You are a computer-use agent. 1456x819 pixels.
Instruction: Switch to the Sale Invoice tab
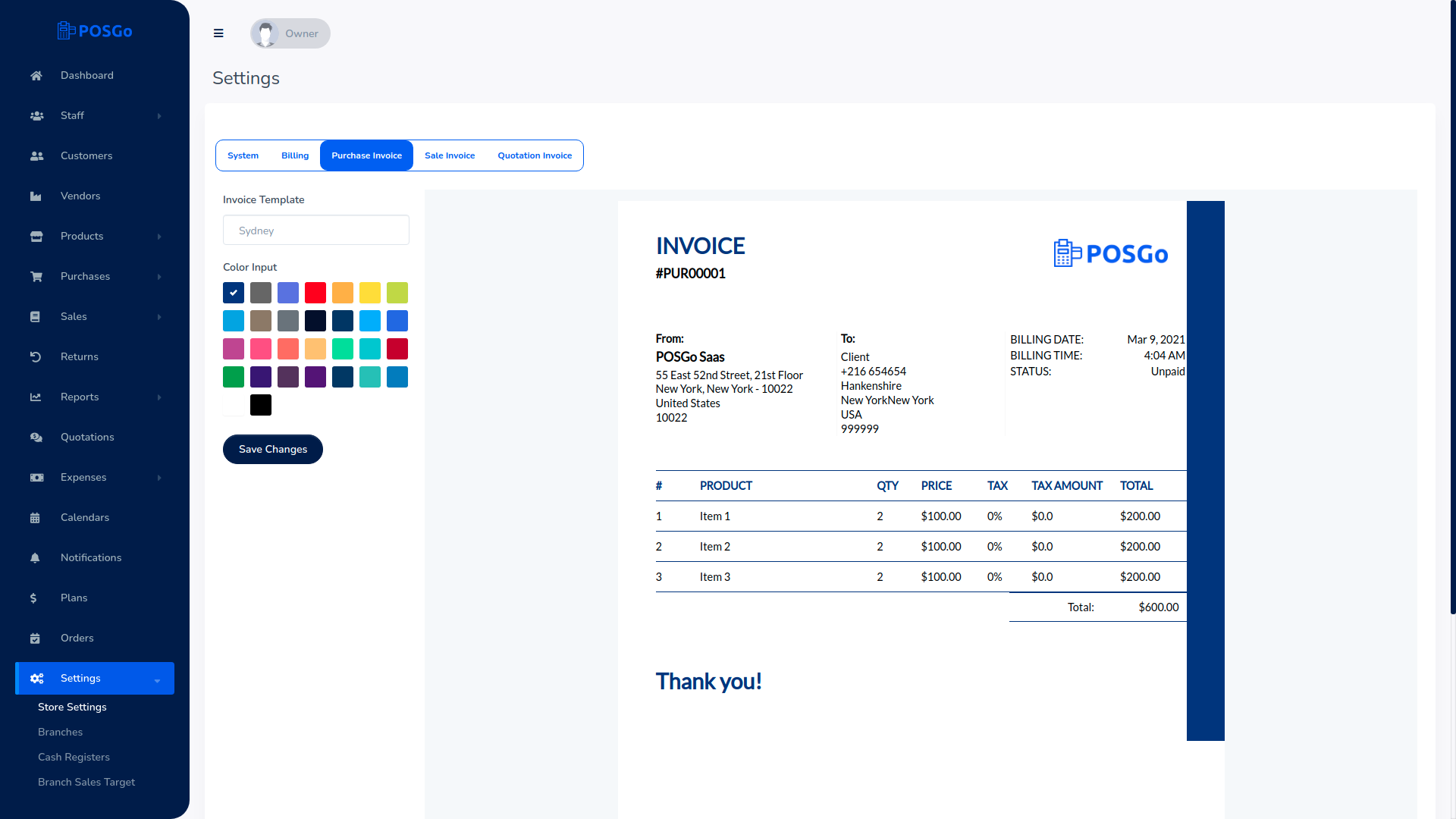pyautogui.click(x=449, y=155)
